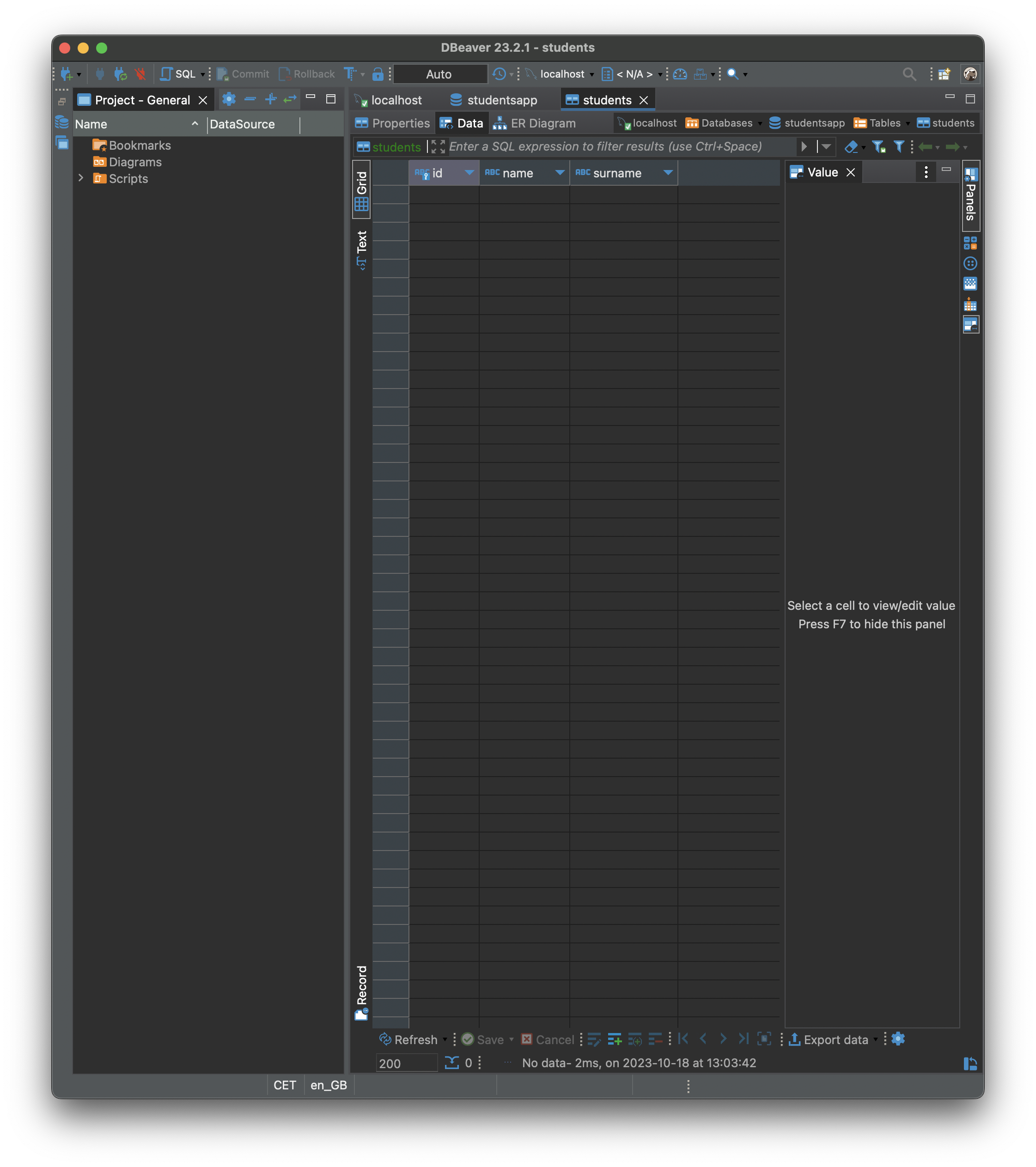Screen dimensions: 1036x1167
Task: Edit the 200 fetch size field
Action: pos(407,1063)
